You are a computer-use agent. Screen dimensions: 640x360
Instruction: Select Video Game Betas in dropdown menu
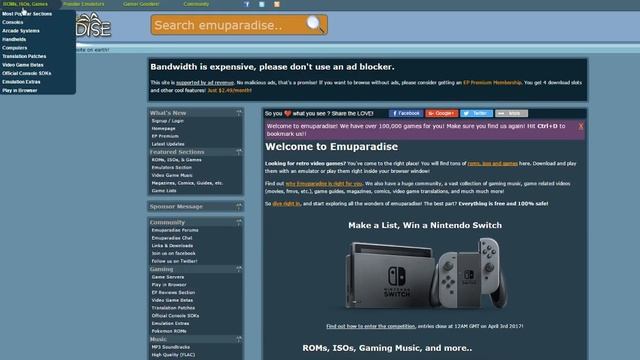pos(23,65)
